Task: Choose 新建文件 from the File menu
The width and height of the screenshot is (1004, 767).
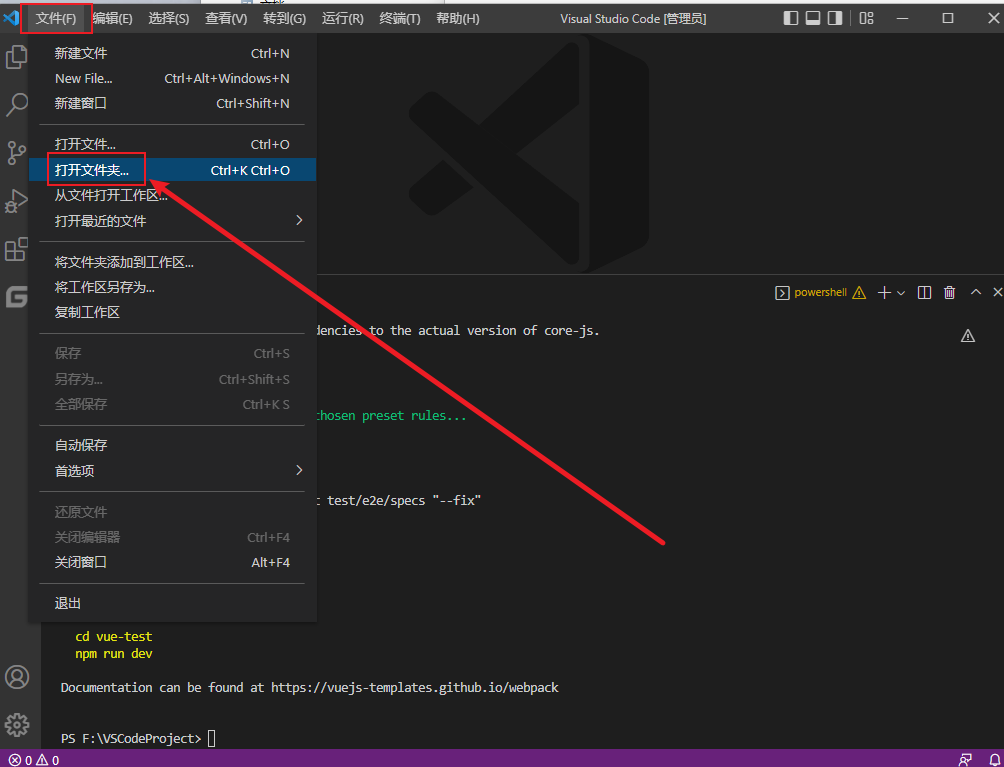Action: 172,53
